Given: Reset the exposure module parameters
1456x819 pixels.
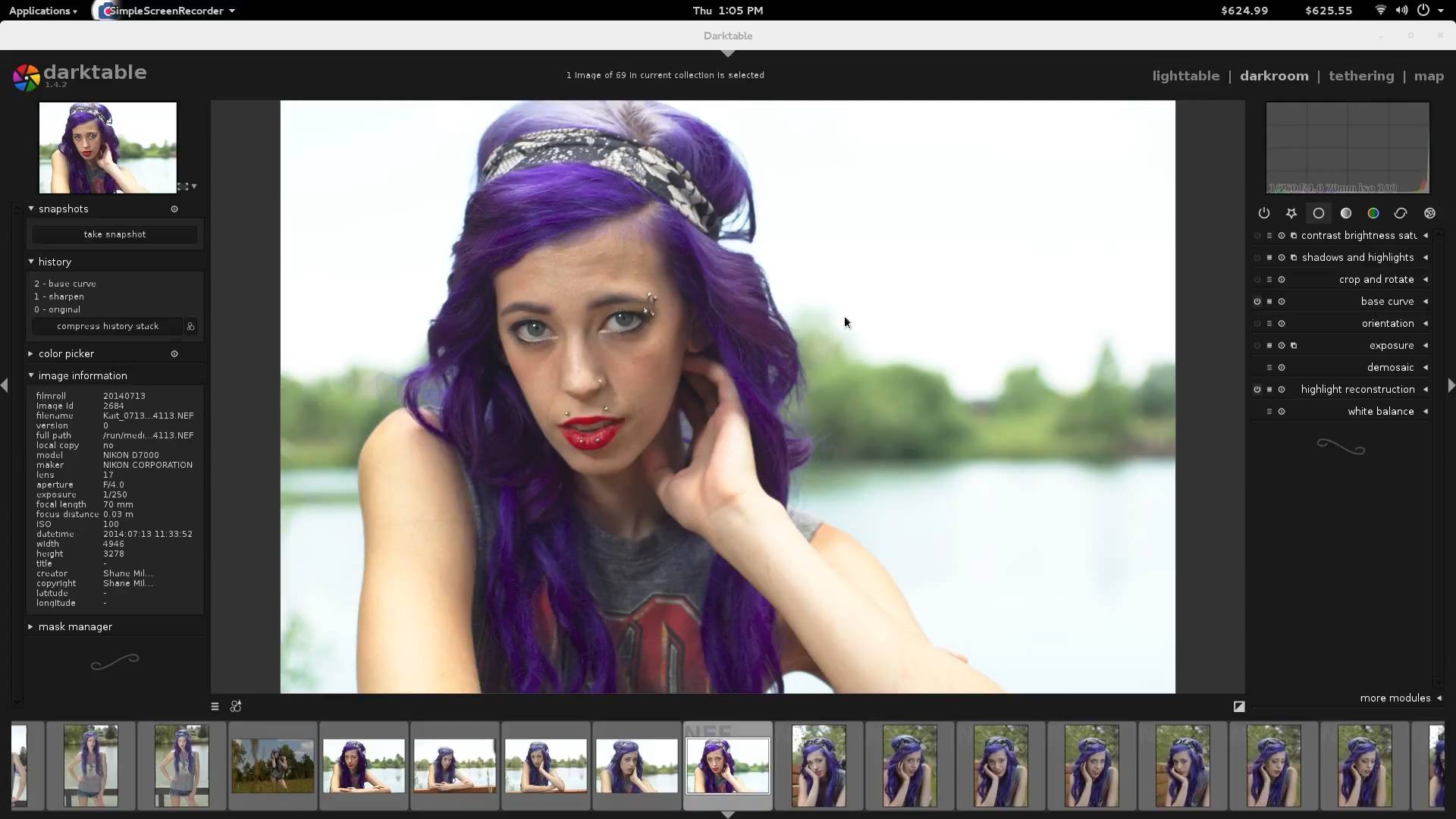Looking at the screenshot, I should point(1282,346).
